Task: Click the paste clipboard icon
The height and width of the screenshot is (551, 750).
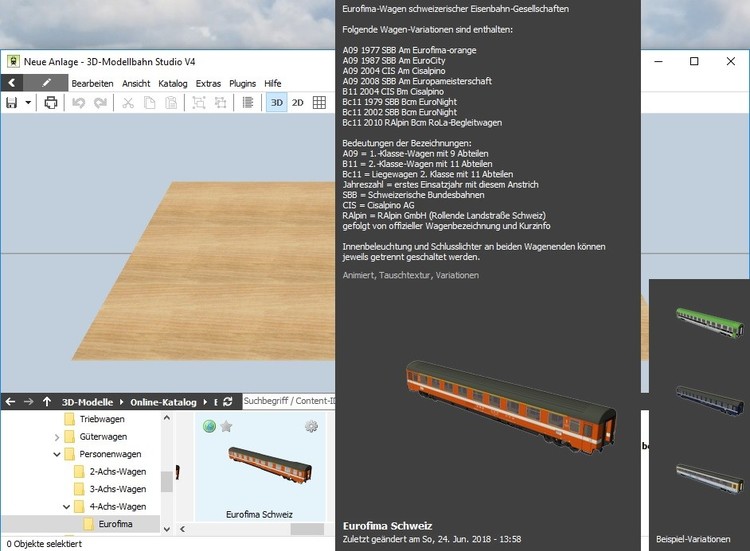Action: tap(171, 102)
